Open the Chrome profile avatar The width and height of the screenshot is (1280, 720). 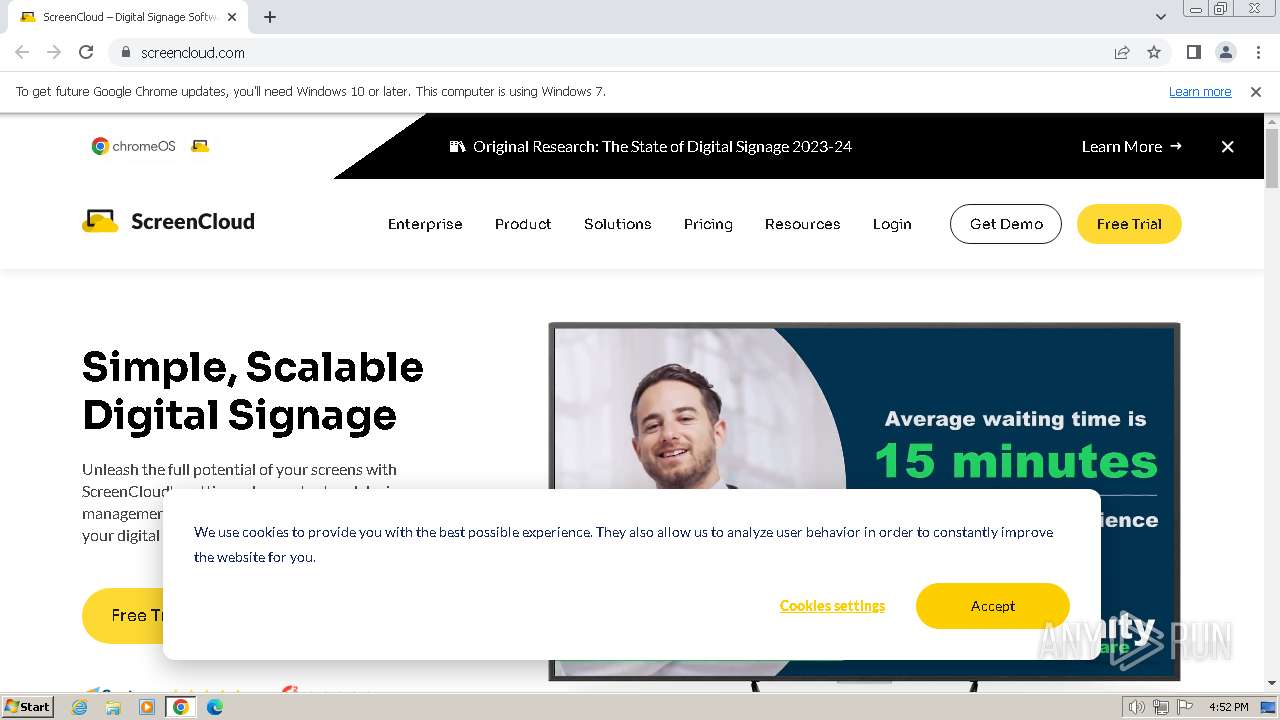(1225, 52)
